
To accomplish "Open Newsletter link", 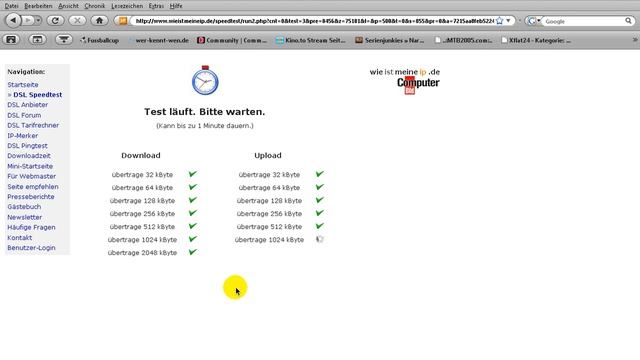I will click(x=24, y=217).
